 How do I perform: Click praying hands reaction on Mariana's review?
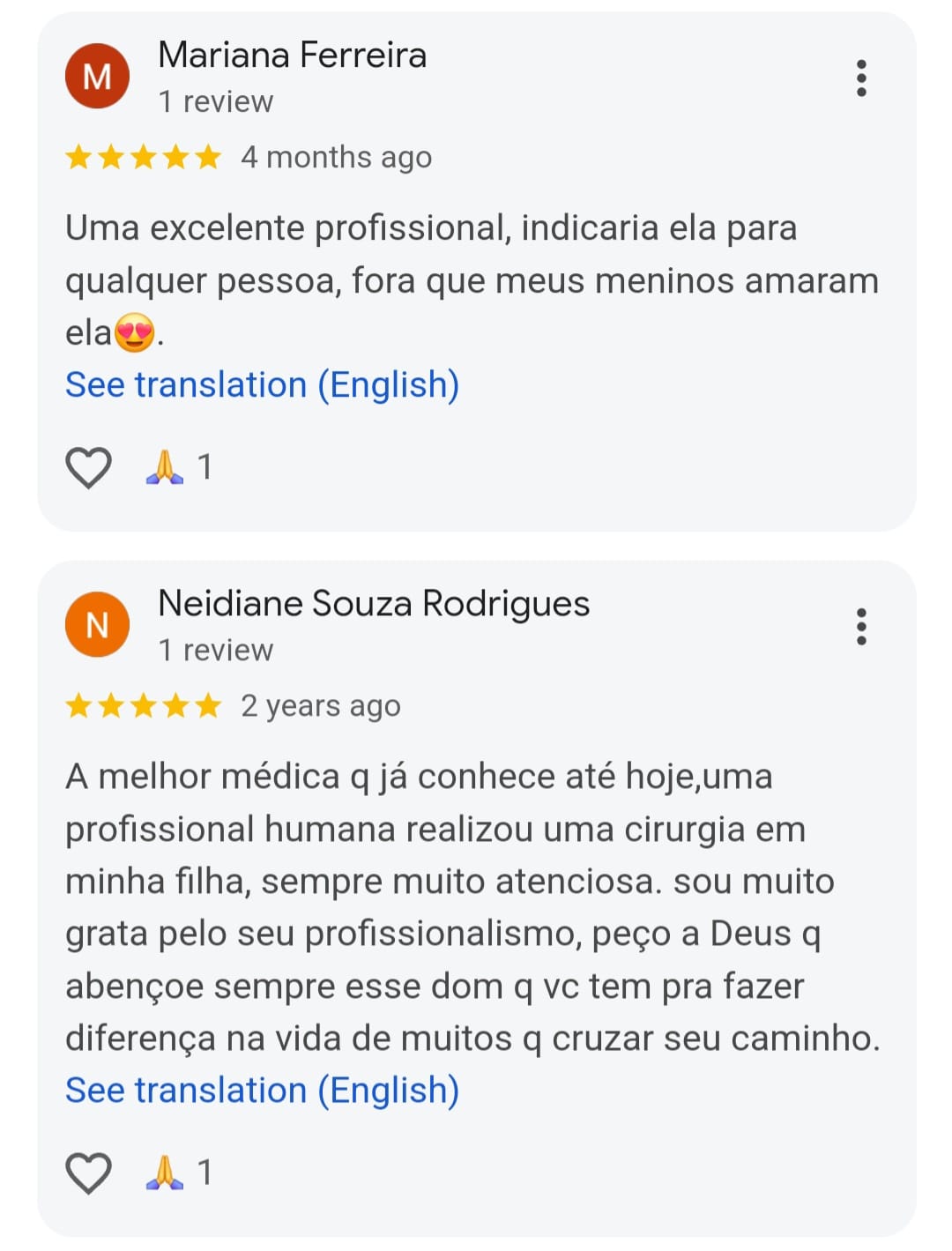[165, 467]
